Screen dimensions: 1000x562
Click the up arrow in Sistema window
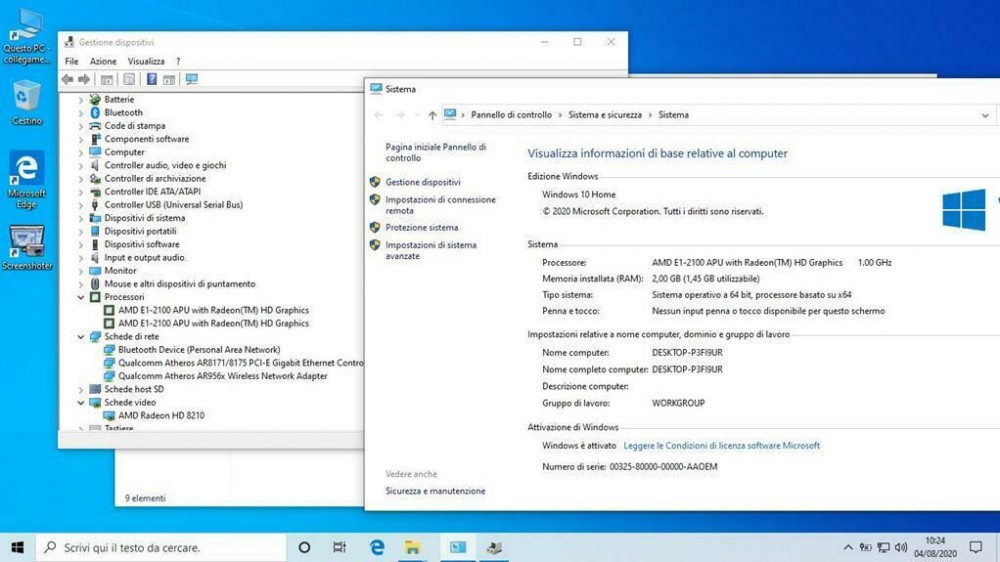click(x=432, y=115)
